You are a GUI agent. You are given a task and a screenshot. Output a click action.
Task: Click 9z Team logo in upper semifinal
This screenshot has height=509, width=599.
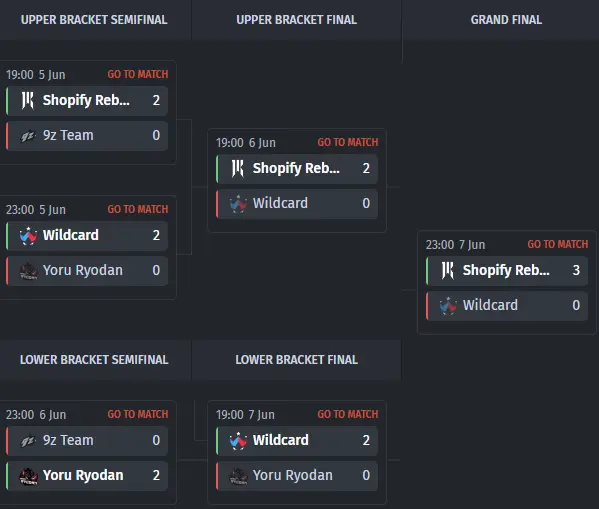(x=28, y=136)
